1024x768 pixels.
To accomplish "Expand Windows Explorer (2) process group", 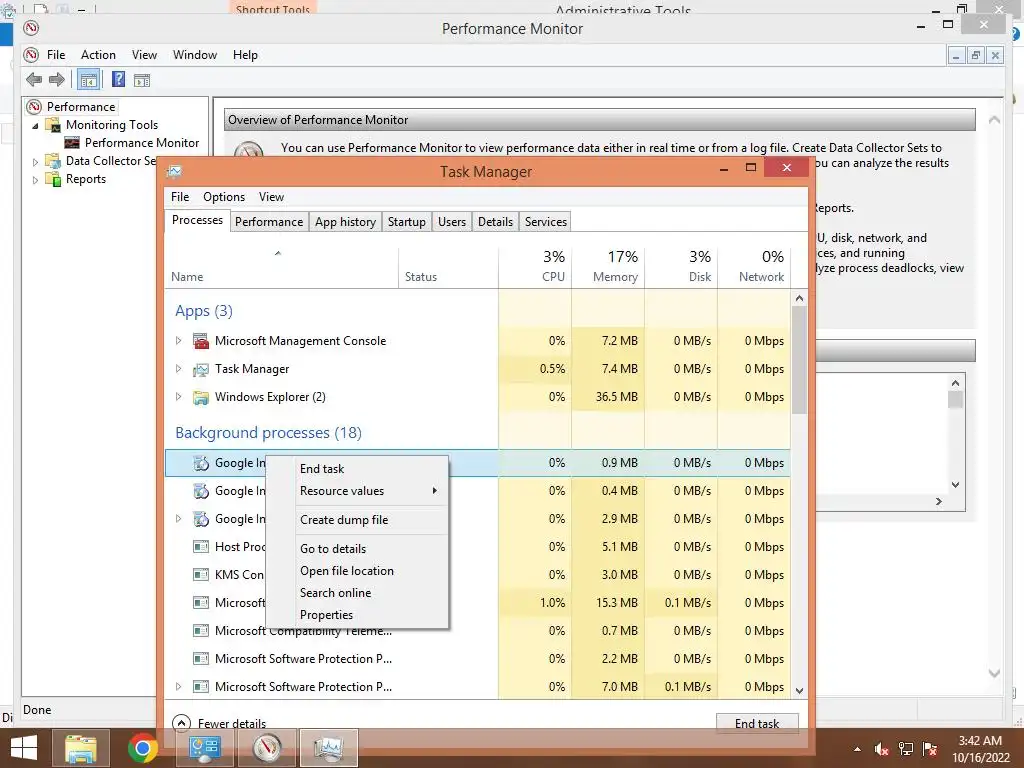I will point(178,396).
